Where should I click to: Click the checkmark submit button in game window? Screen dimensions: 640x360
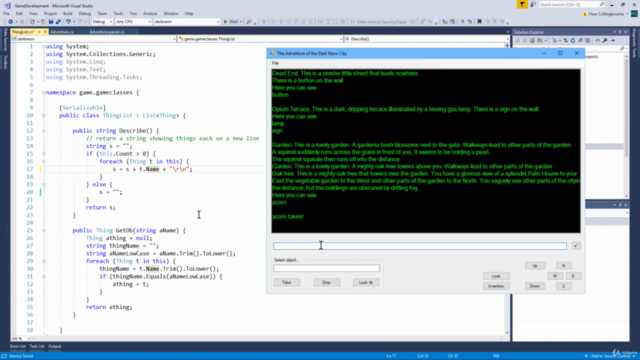click(x=576, y=245)
